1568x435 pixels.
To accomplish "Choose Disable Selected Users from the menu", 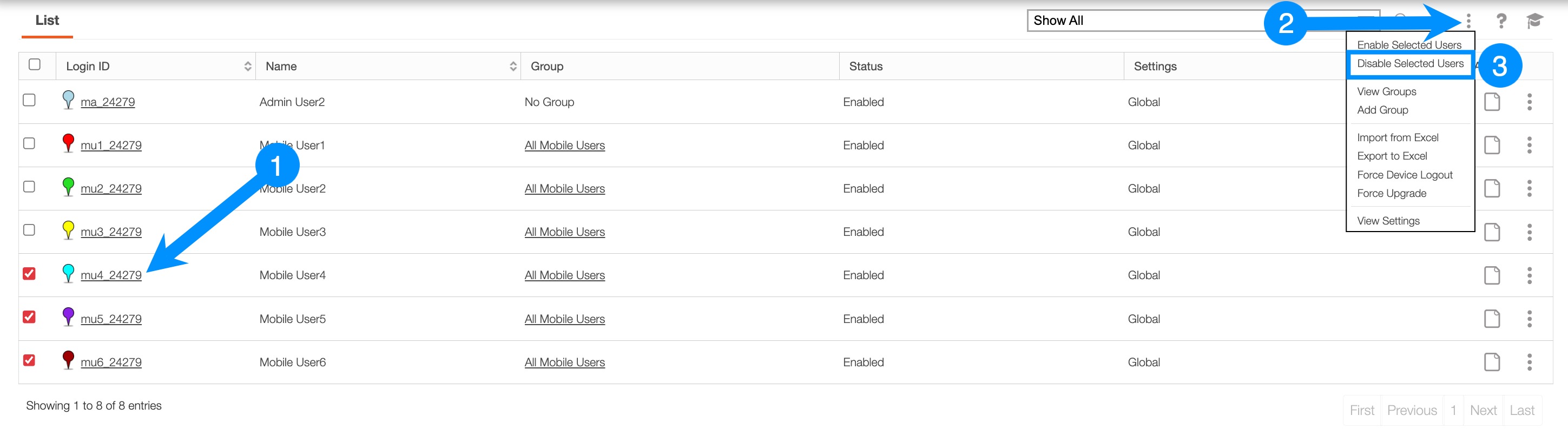I will [1410, 64].
